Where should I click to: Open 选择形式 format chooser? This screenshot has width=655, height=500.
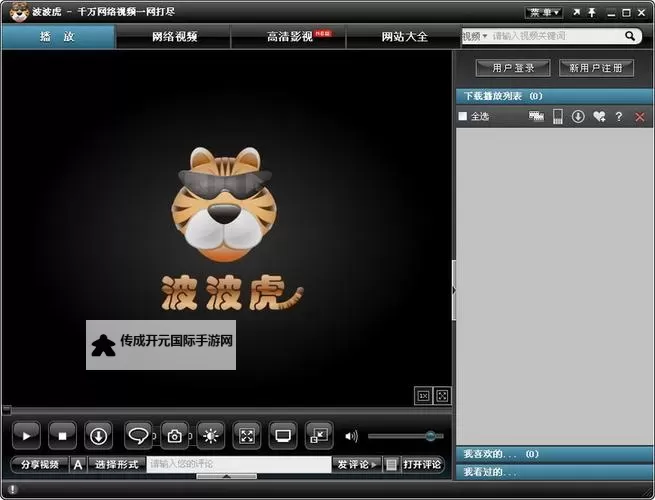[117, 464]
